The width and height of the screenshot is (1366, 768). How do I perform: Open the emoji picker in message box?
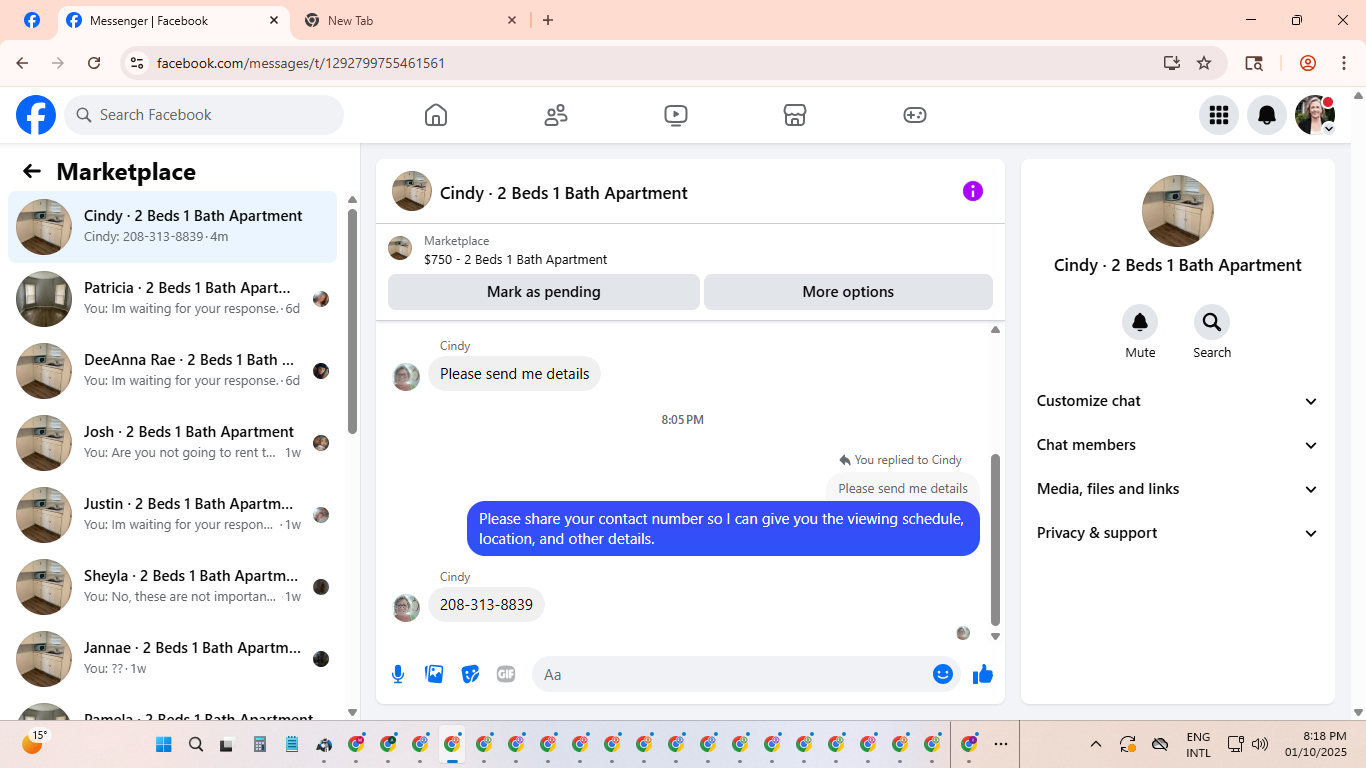pos(943,674)
